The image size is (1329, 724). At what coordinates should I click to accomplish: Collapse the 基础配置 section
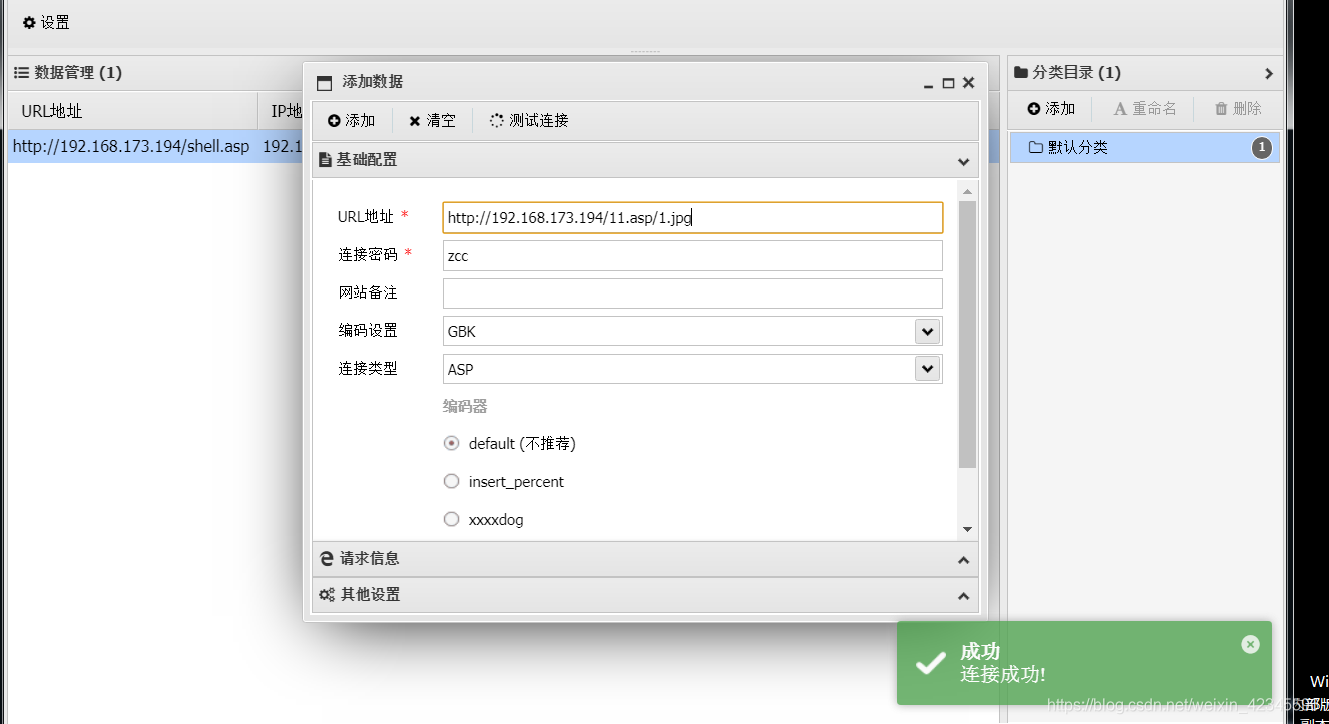click(x=963, y=160)
